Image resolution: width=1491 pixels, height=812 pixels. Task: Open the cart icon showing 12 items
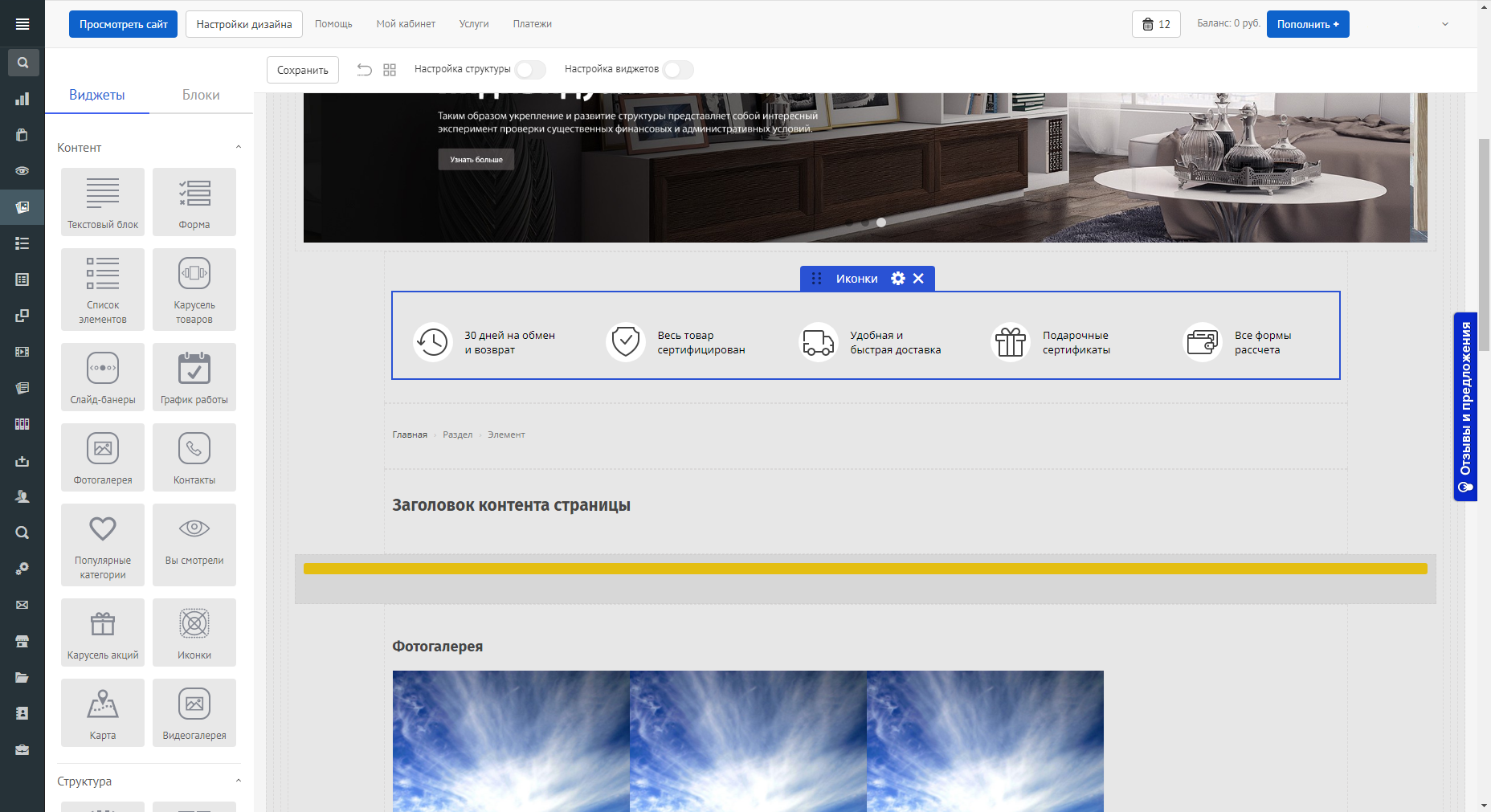1156,24
